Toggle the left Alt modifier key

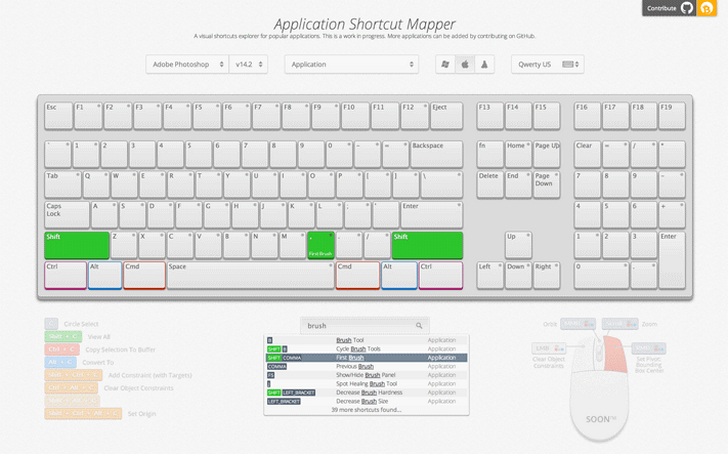coord(105,274)
